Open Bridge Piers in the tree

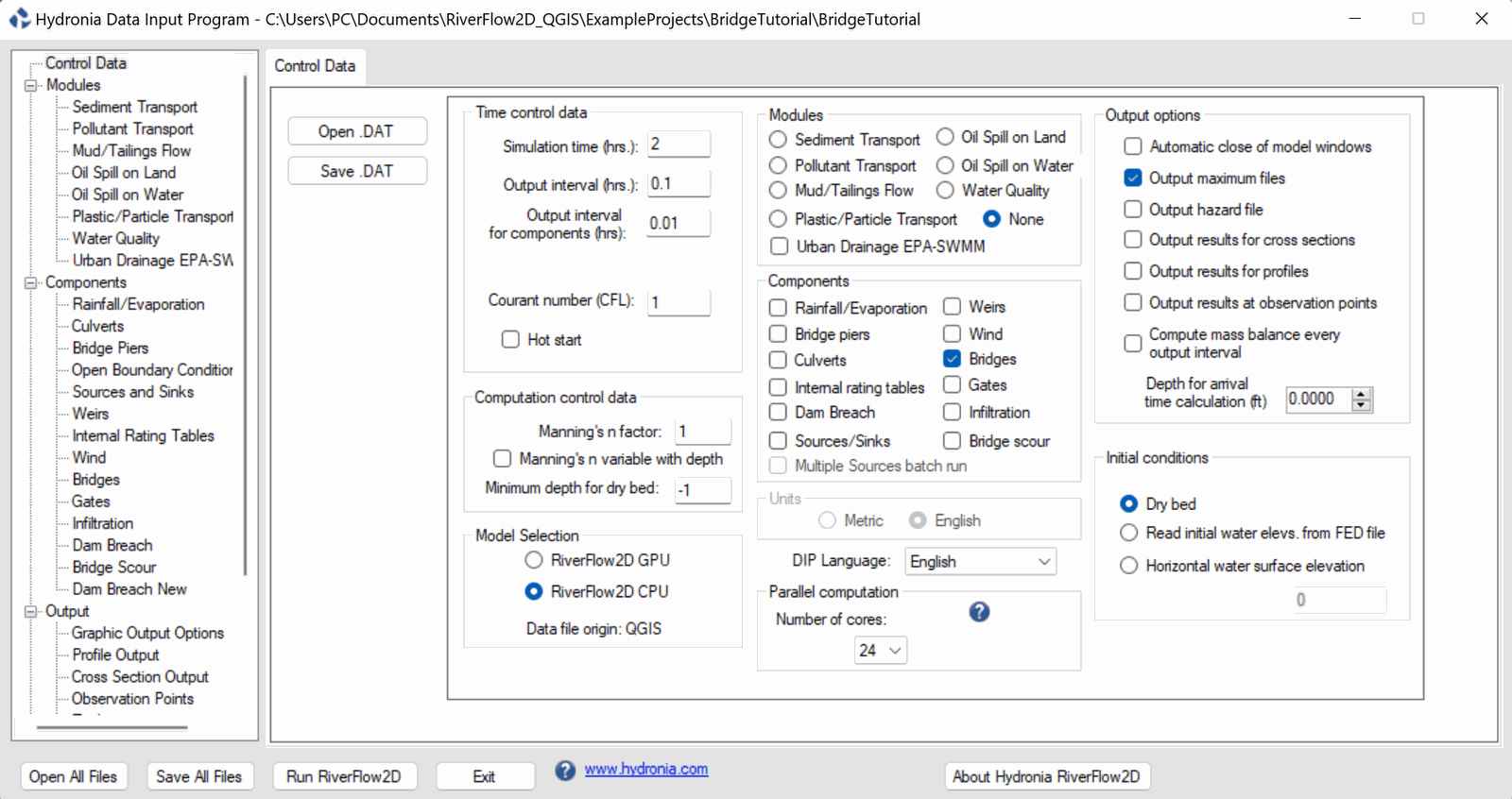tap(111, 348)
